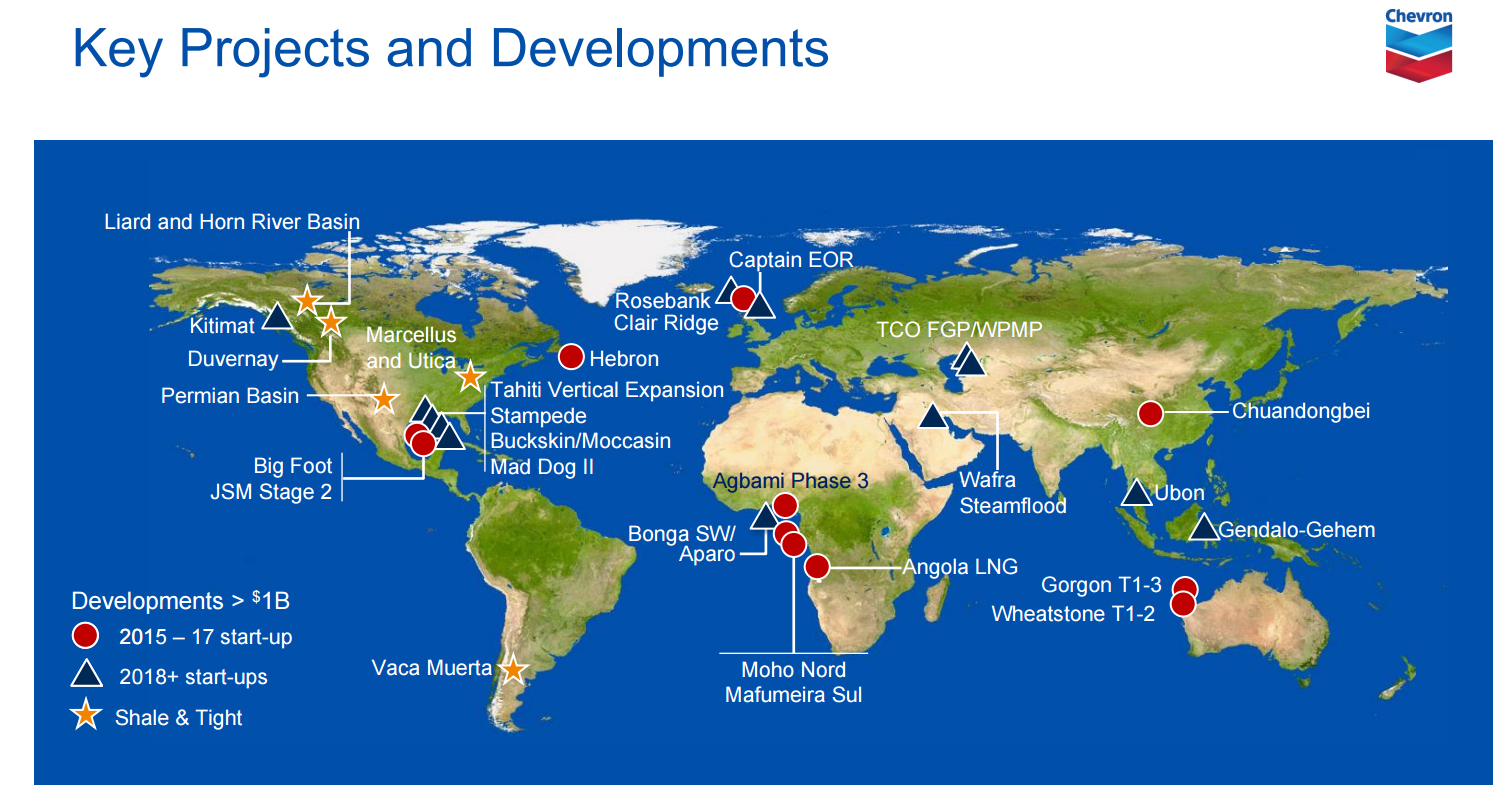The width and height of the screenshot is (1495, 789).
Task: Click the red circle legend symbol
Action: point(86,636)
